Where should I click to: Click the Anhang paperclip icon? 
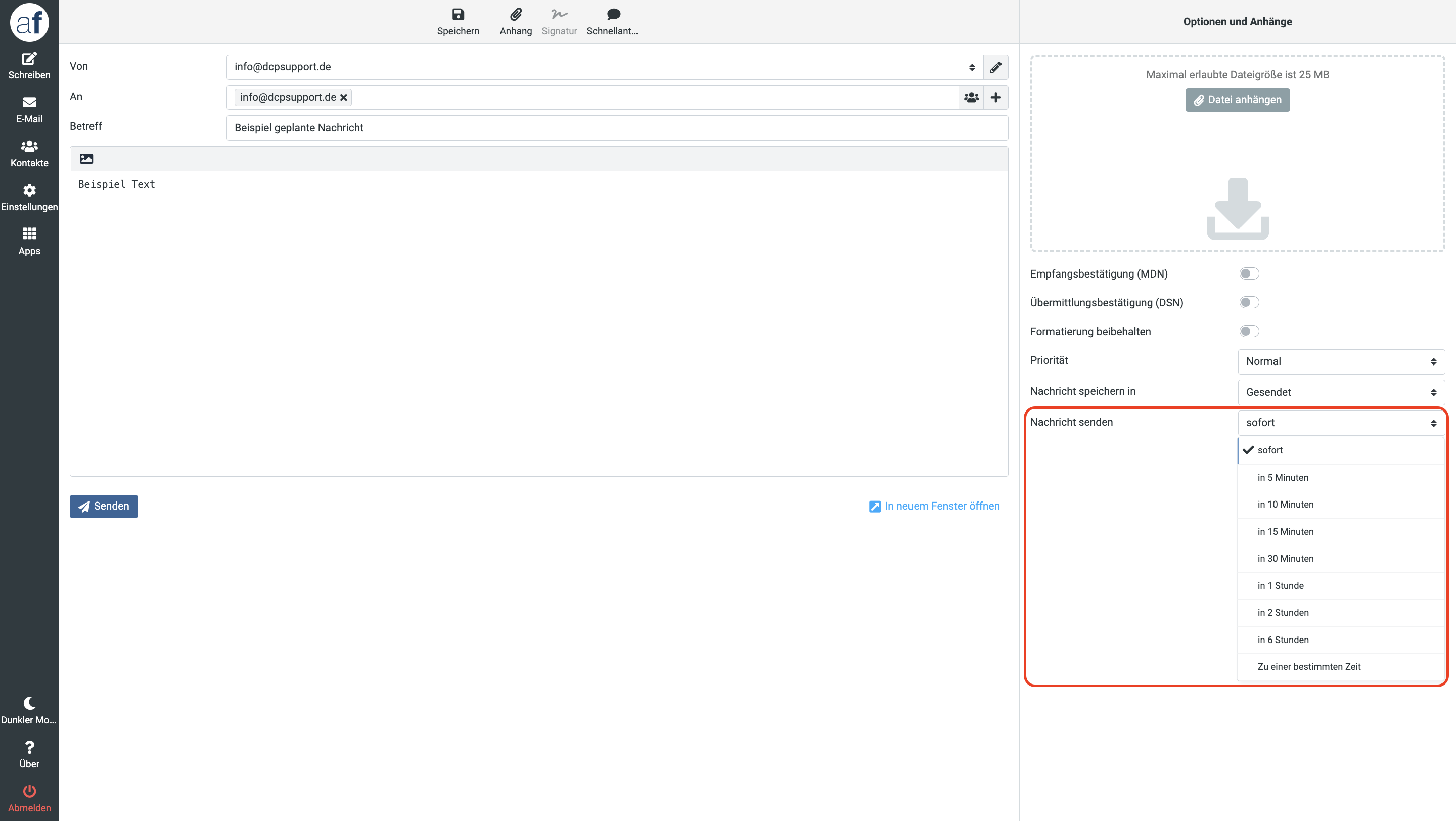516,15
